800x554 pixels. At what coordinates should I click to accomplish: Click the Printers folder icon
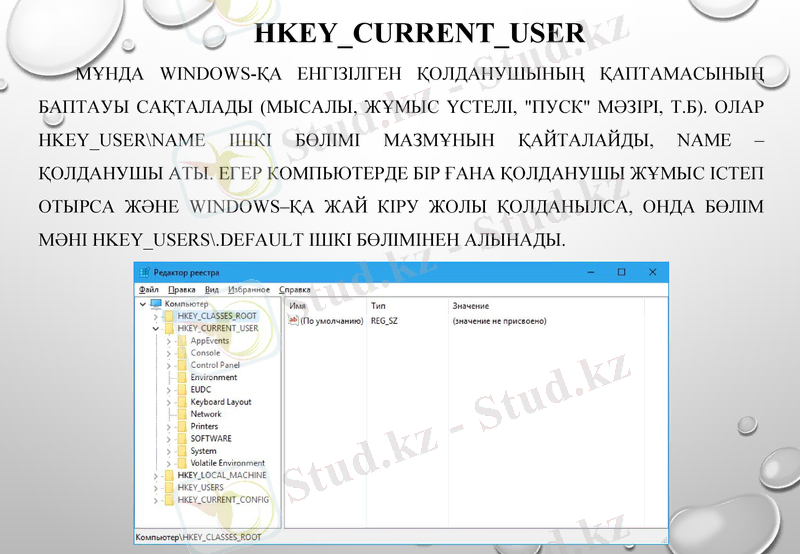[x=182, y=426]
